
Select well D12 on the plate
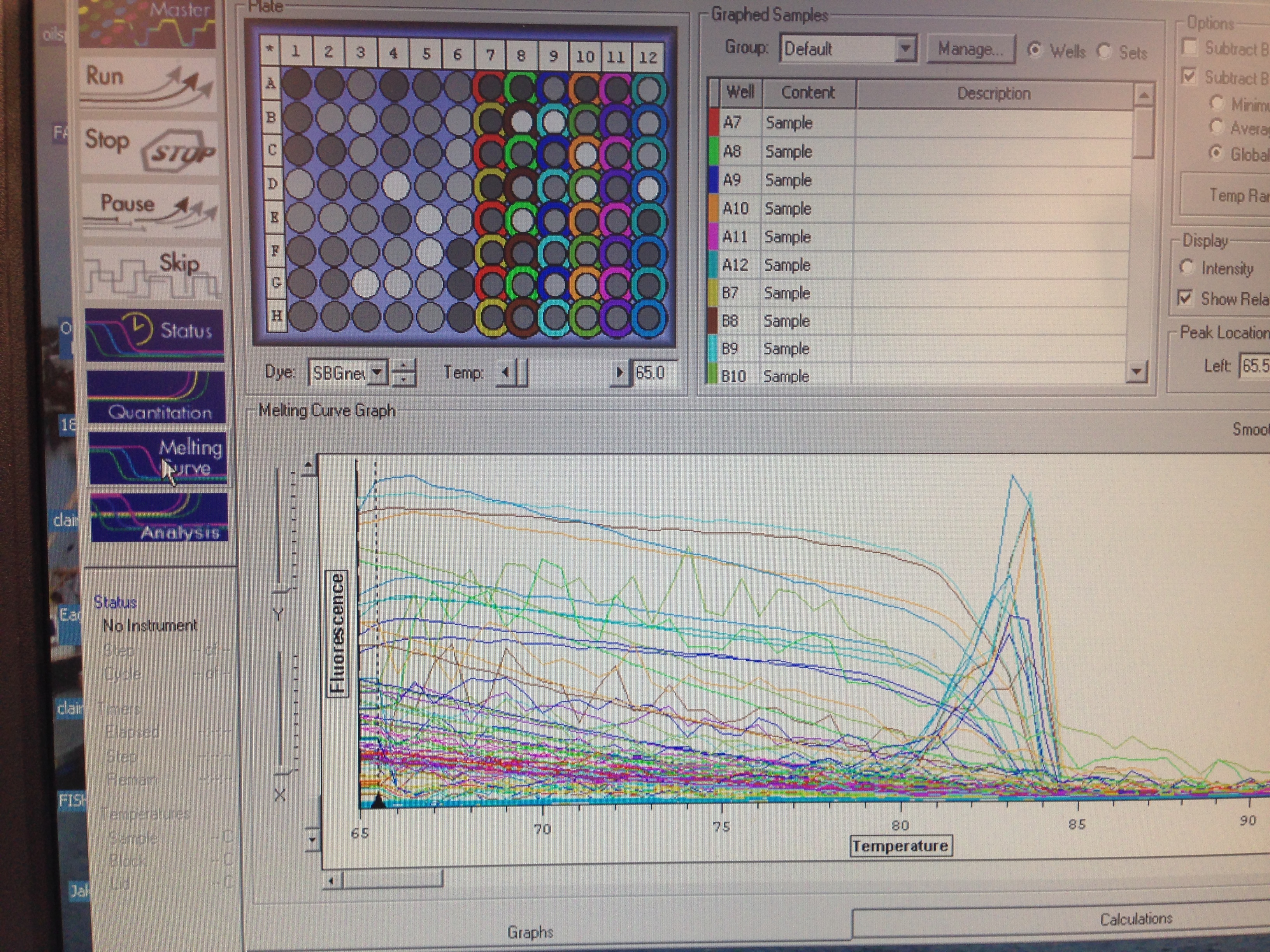(649, 187)
